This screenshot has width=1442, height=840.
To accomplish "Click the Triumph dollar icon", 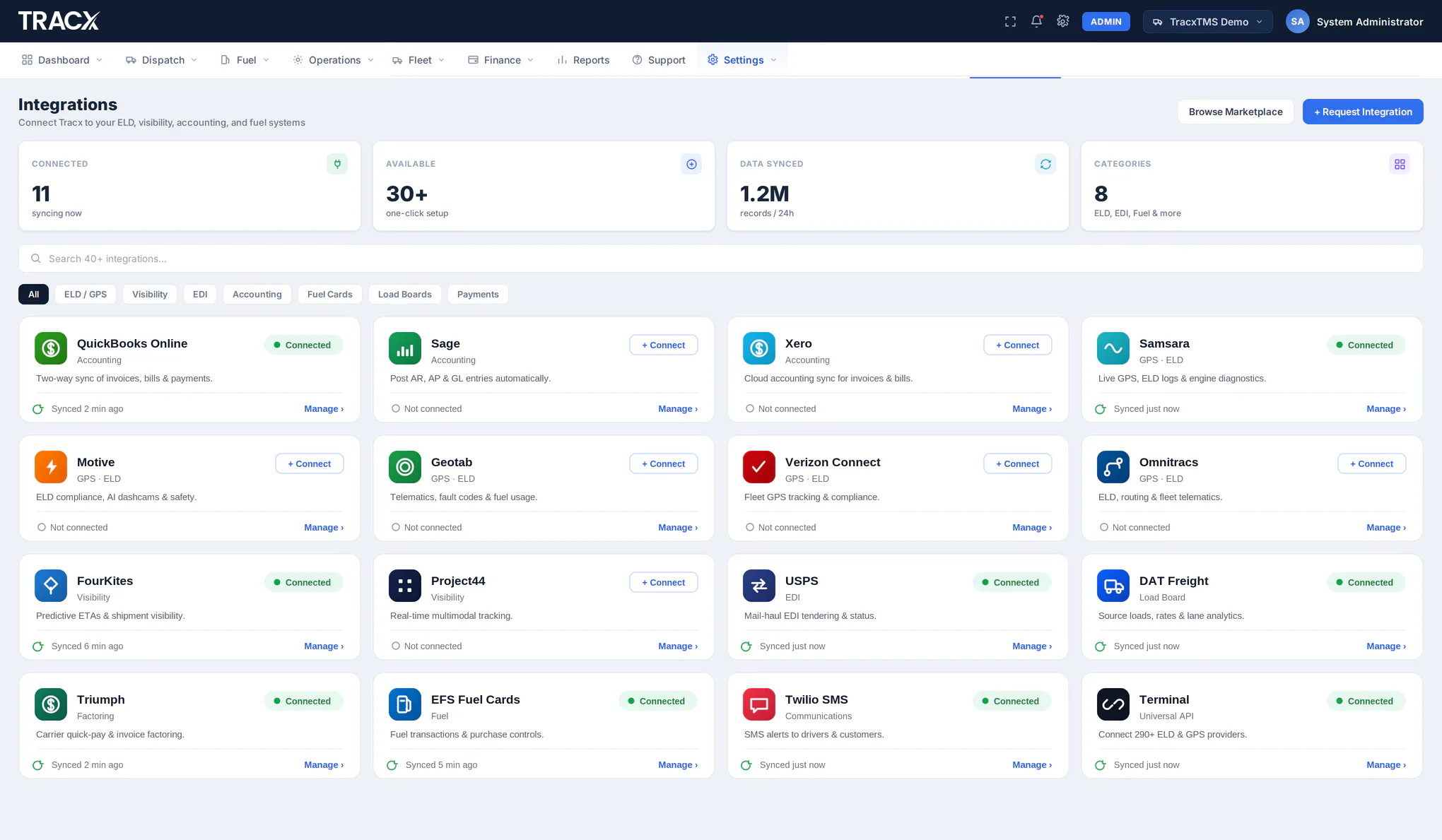I will tap(51, 704).
